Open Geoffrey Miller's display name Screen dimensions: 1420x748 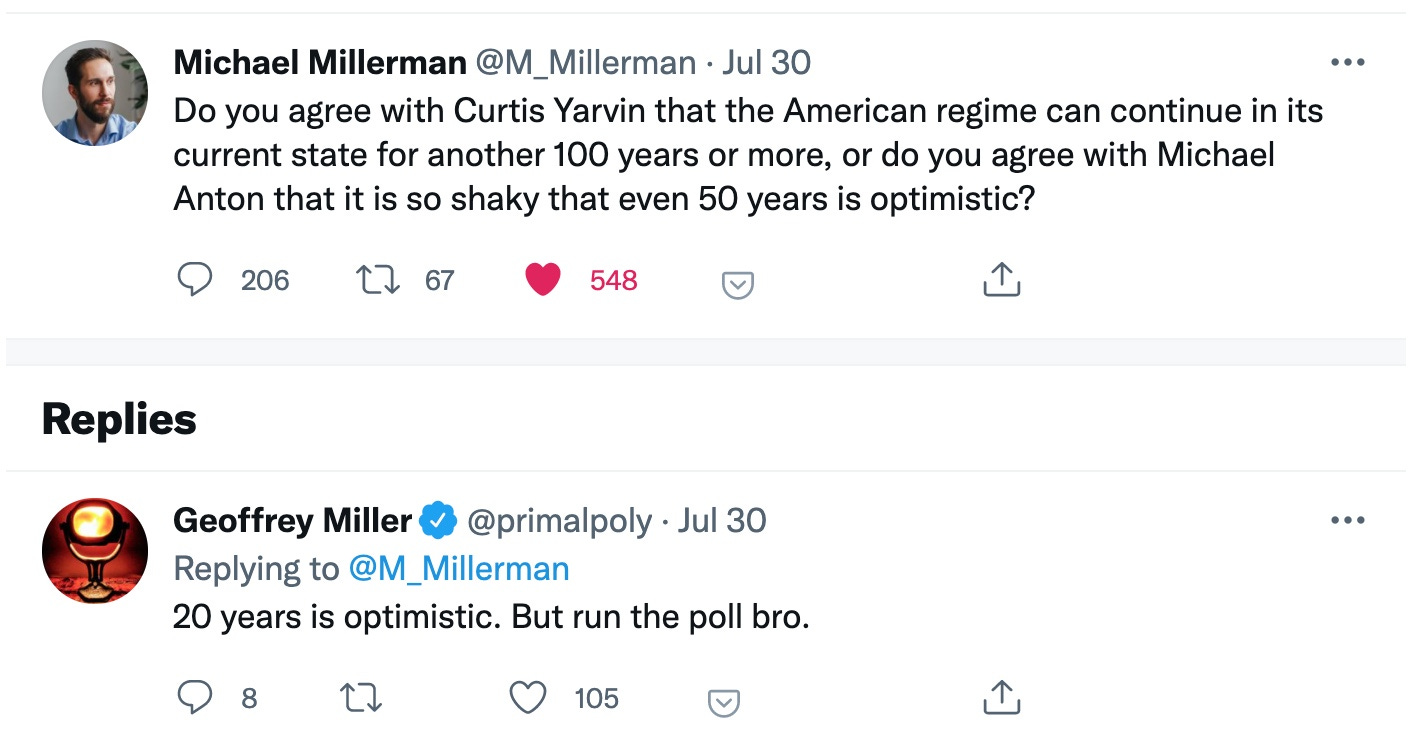(x=292, y=521)
